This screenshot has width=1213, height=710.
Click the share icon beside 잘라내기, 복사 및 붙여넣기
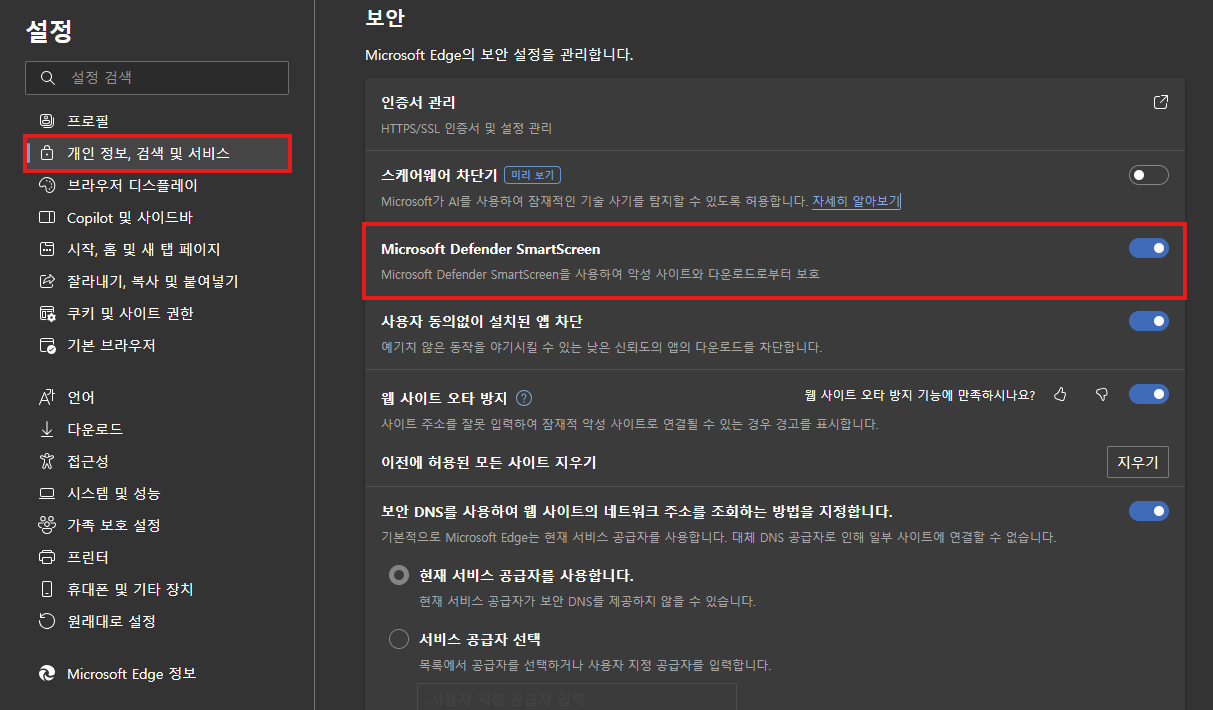(x=47, y=281)
